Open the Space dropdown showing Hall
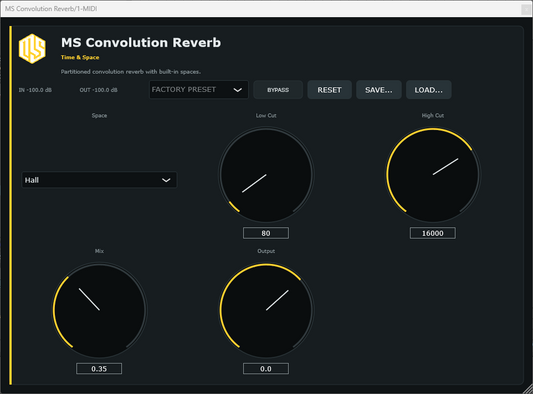This screenshot has height=394, width=533. [x=99, y=180]
